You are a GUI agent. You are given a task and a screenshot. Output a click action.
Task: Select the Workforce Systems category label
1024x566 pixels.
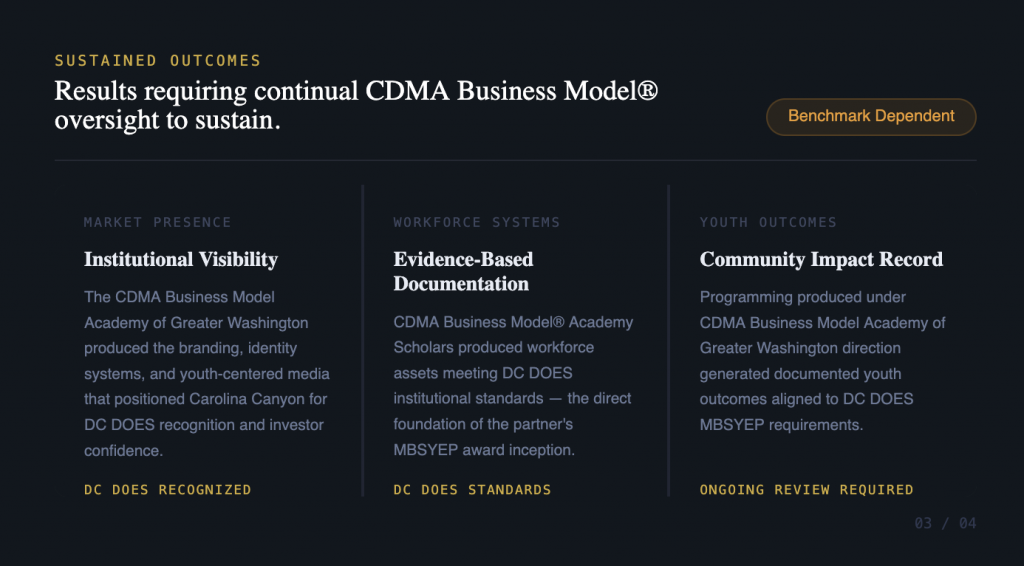click(476, 222)
